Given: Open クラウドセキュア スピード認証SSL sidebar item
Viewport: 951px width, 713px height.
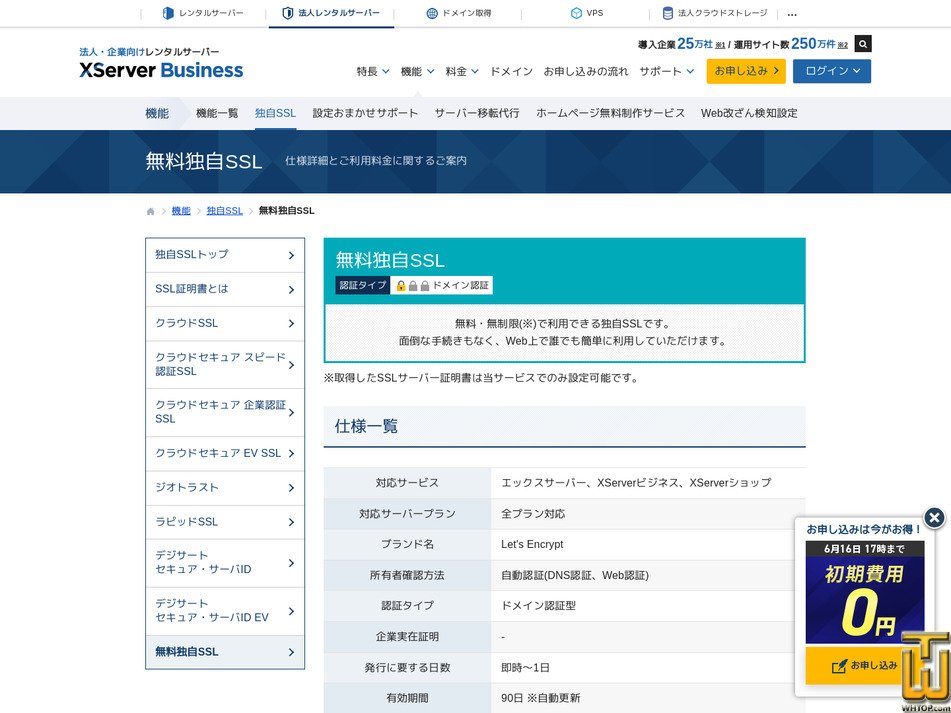Looking at the screenshot, I should pyautogui.click(x=225, y=364).
